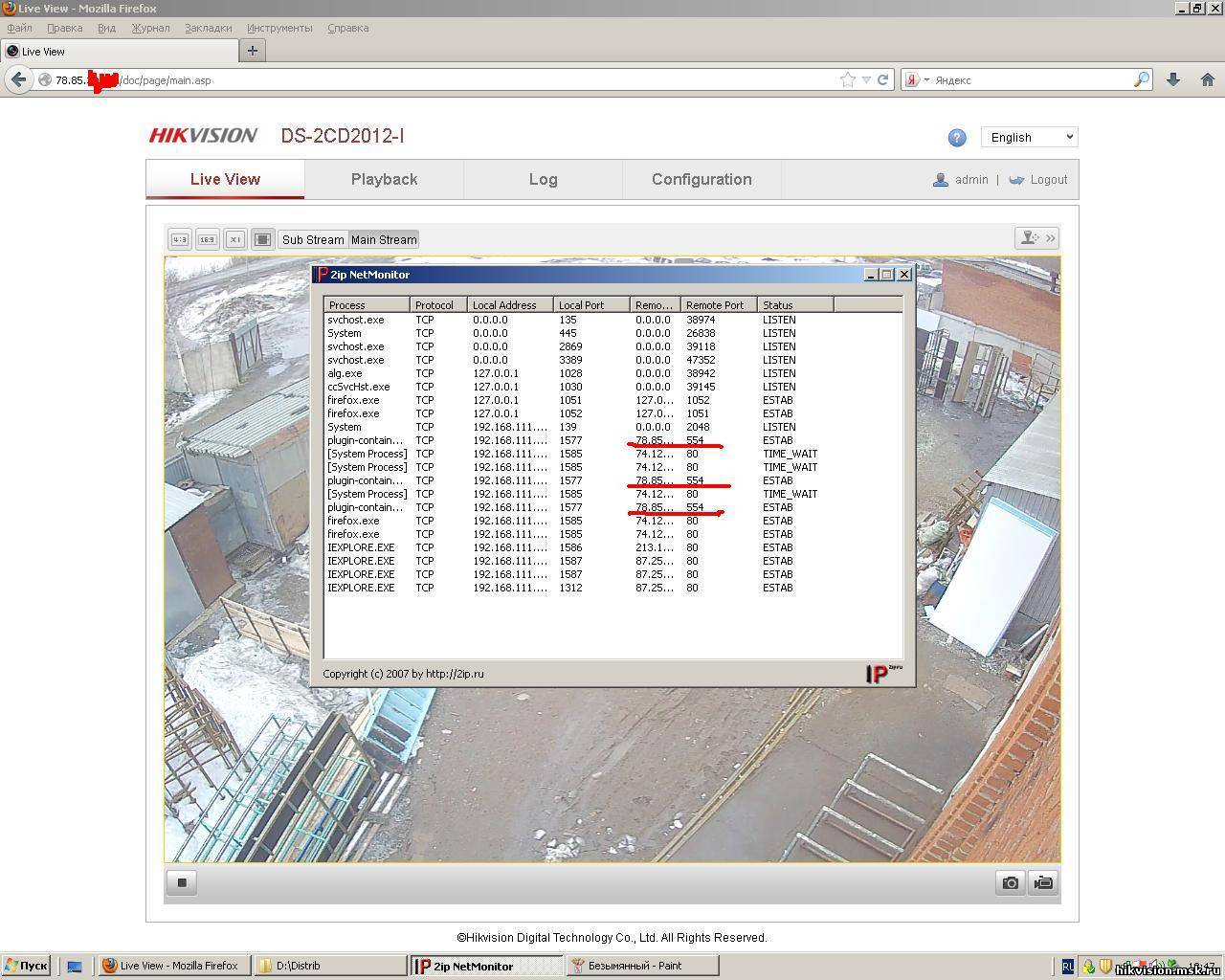Sort NetMonitor by Status column
Image resolution: width=1225 pixels, height=980 pixels.
point(796,305)
